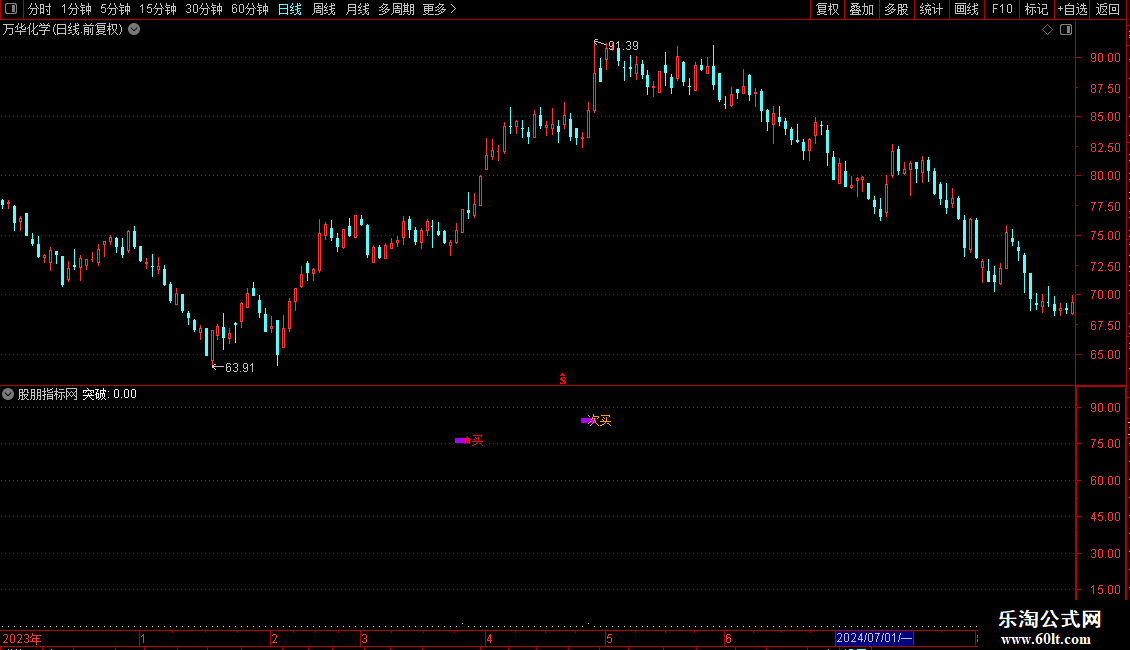This screenshot has width=1130, height=650.
Task: Expand the 股朋指标网 indicator dropdown
Action: (8, 394)
